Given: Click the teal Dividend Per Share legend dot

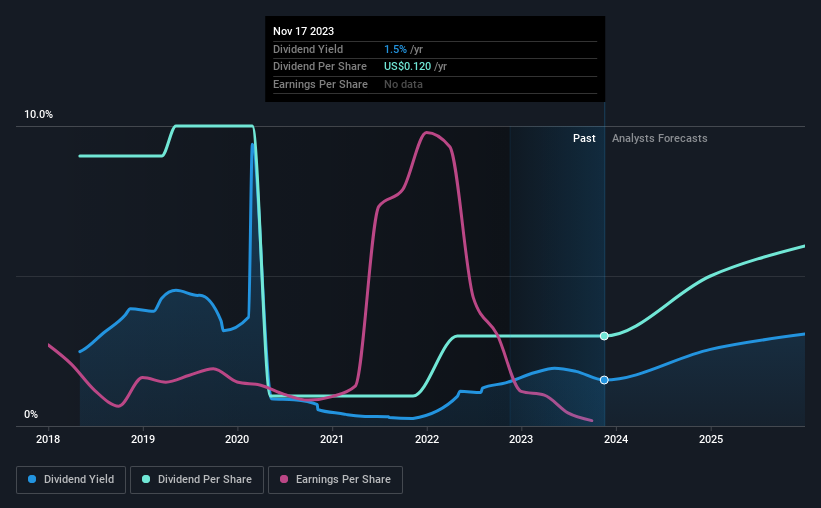Looking at the screenshot, I should (x=146, y=479).
